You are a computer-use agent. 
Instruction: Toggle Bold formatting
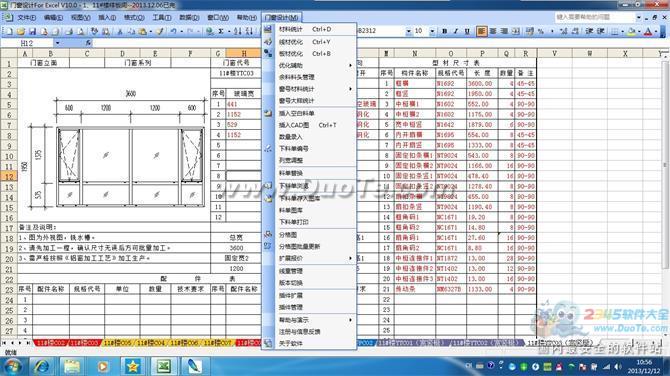coord(444,31)
